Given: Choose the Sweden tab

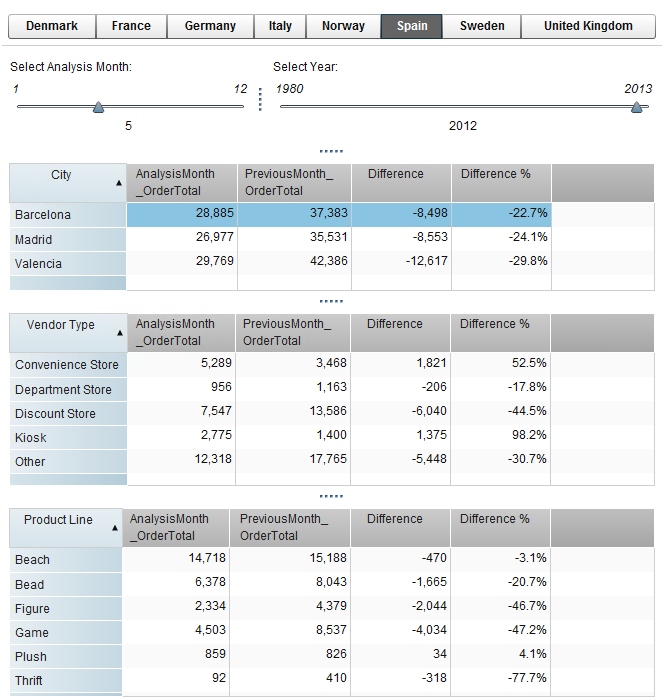Looking at the screenshot, I should tap(482, 26).
